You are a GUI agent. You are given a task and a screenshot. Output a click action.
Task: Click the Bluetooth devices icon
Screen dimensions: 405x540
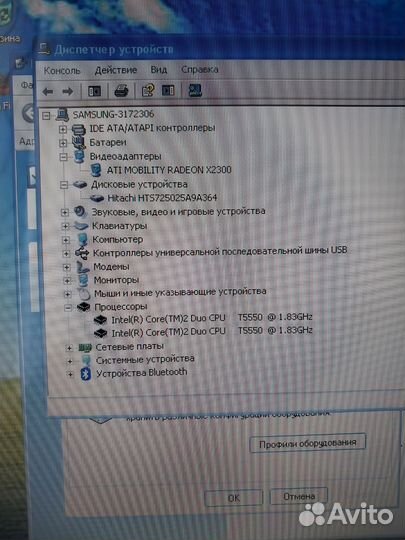pyautogui.click(x=86, y=374)
